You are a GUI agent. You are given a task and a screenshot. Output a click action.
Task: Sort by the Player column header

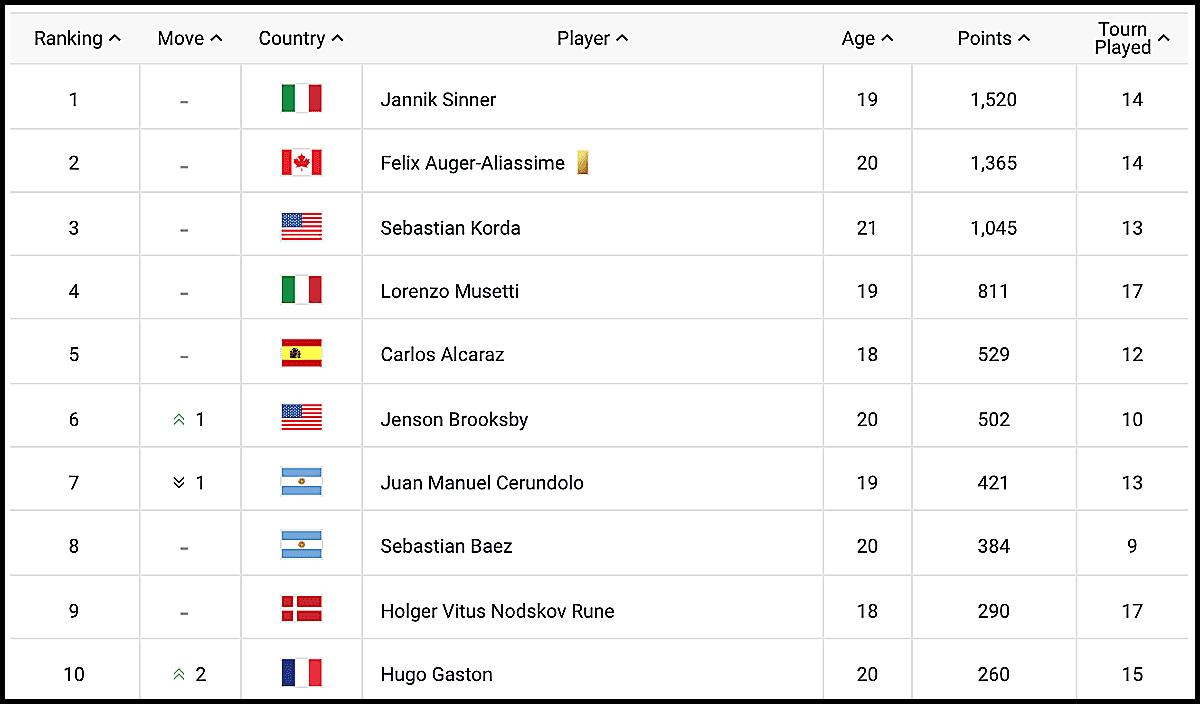[x=593, y=38]
